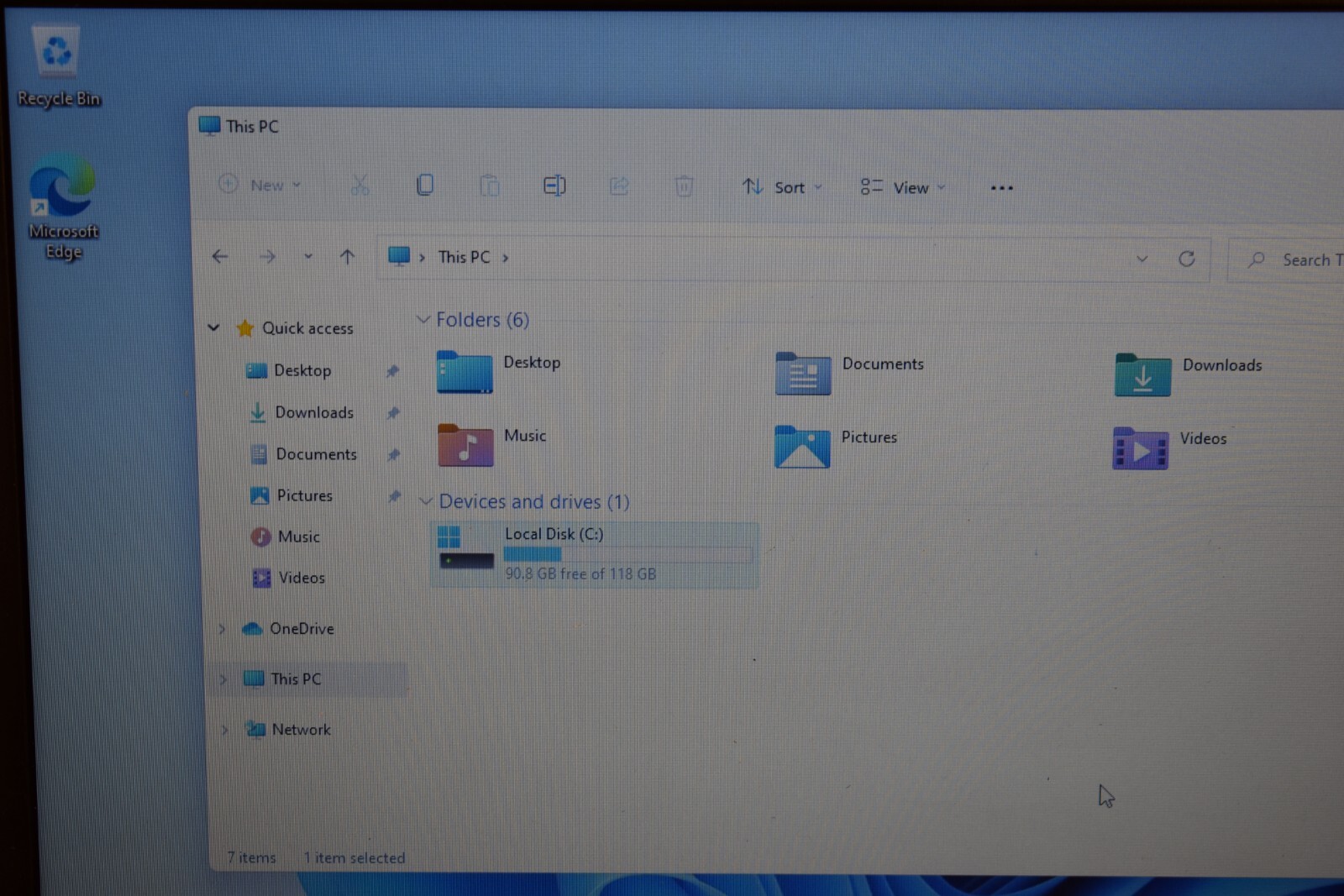Screen dimensions: 1344x896
Task: Collapse Devices and drives group
Action: click(x=426, y=501)
